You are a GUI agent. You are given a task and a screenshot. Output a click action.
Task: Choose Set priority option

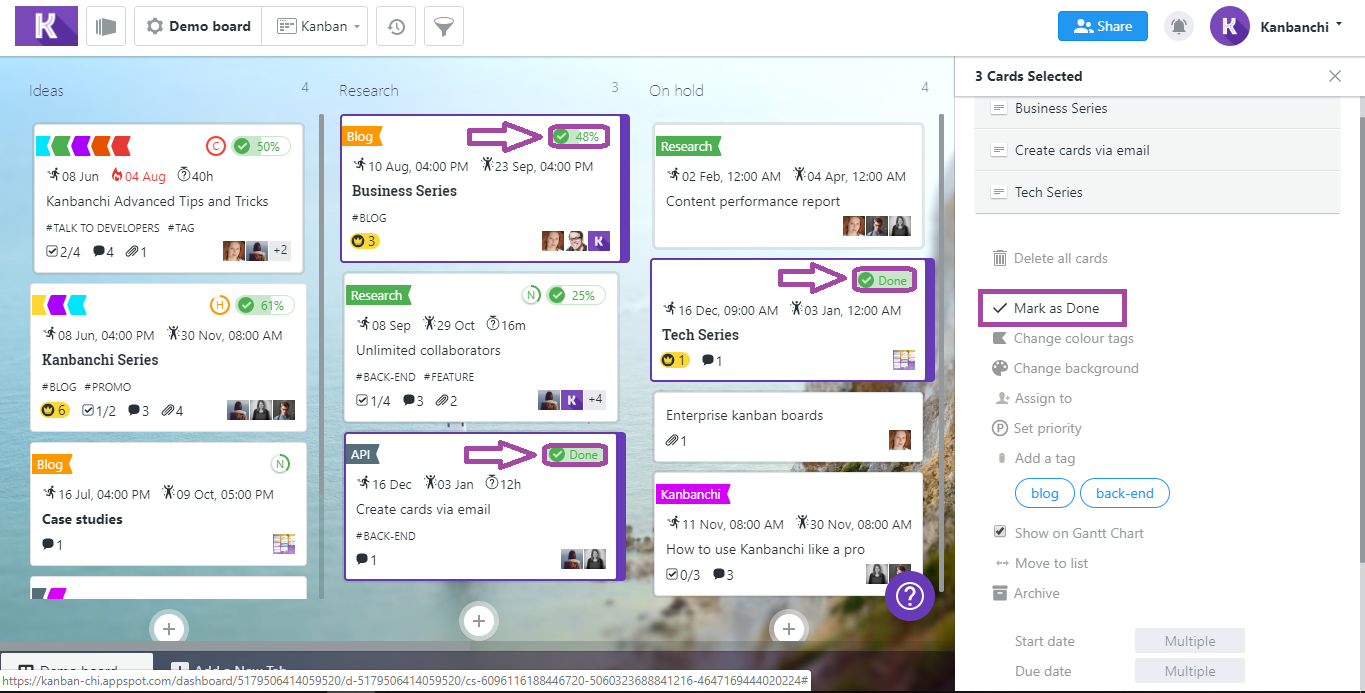click(x=1048, y=428)
